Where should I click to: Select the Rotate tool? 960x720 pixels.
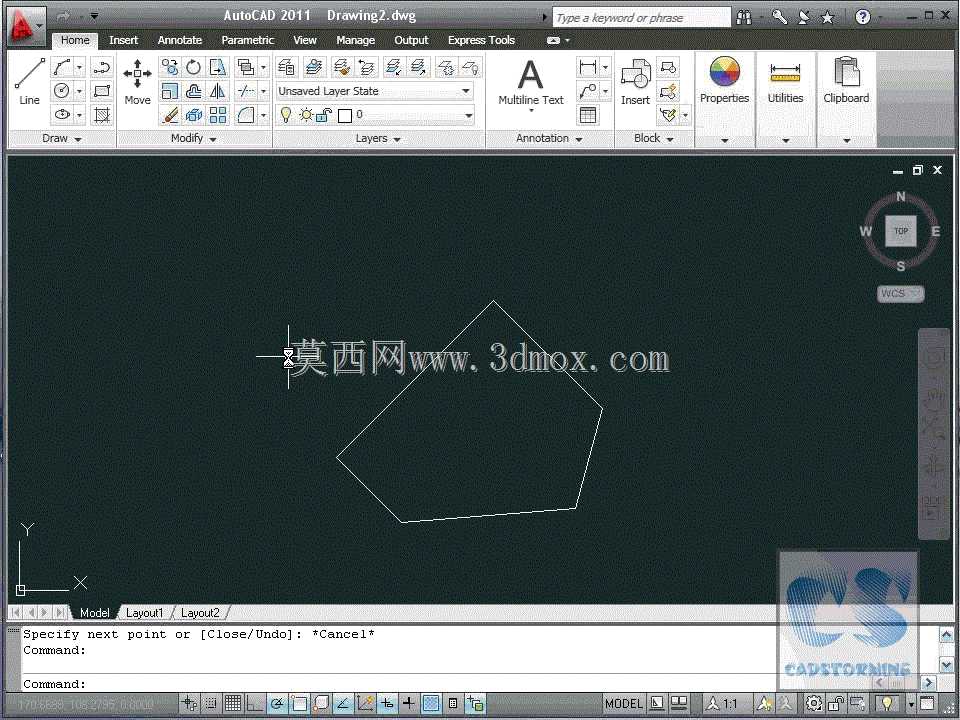coord(193,67)
